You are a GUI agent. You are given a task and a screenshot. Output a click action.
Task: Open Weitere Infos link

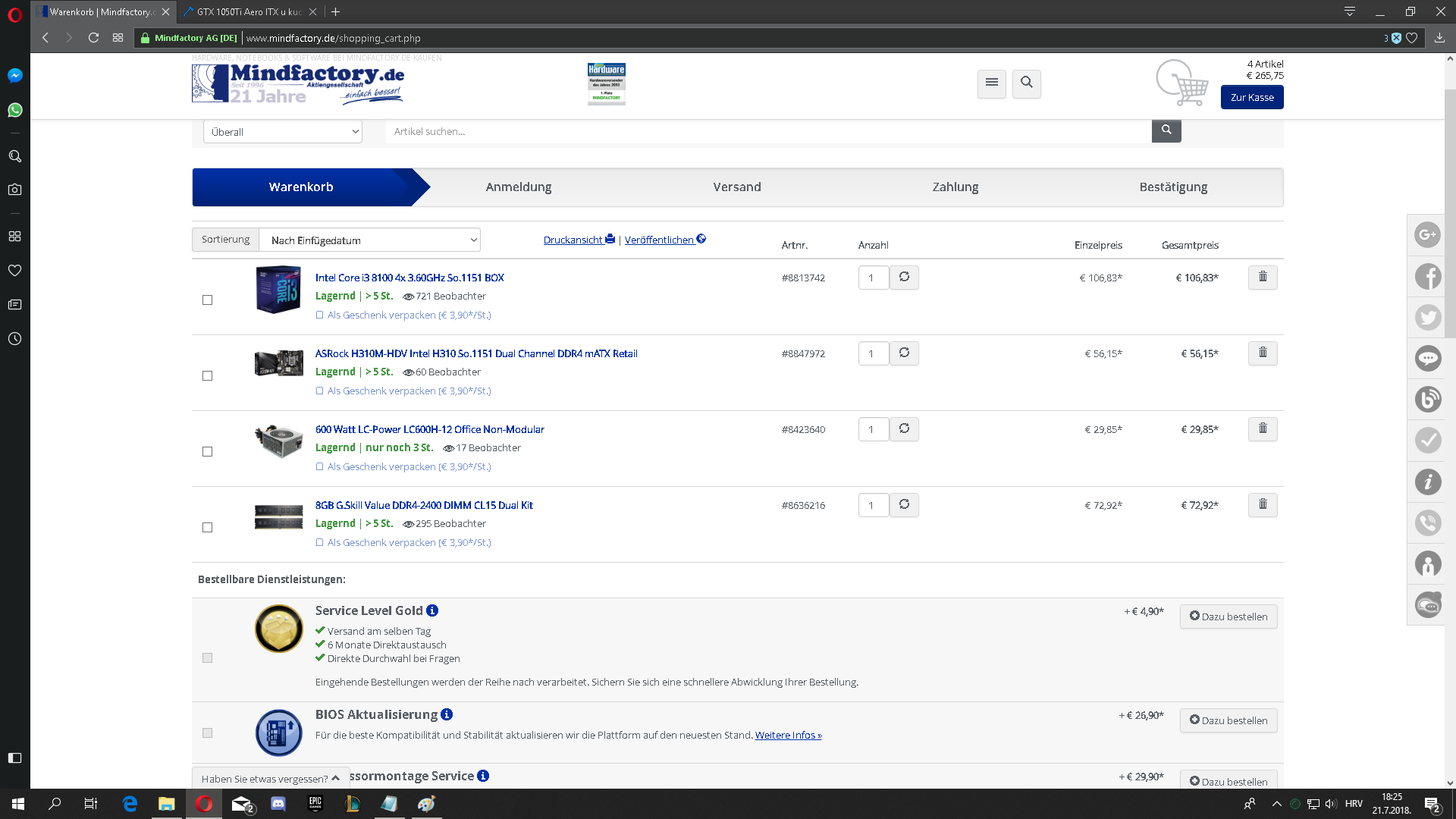[x=789, y=736]
